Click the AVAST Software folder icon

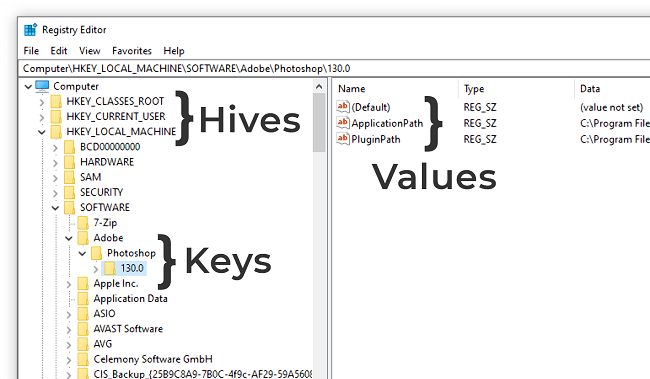click(83, 329)
